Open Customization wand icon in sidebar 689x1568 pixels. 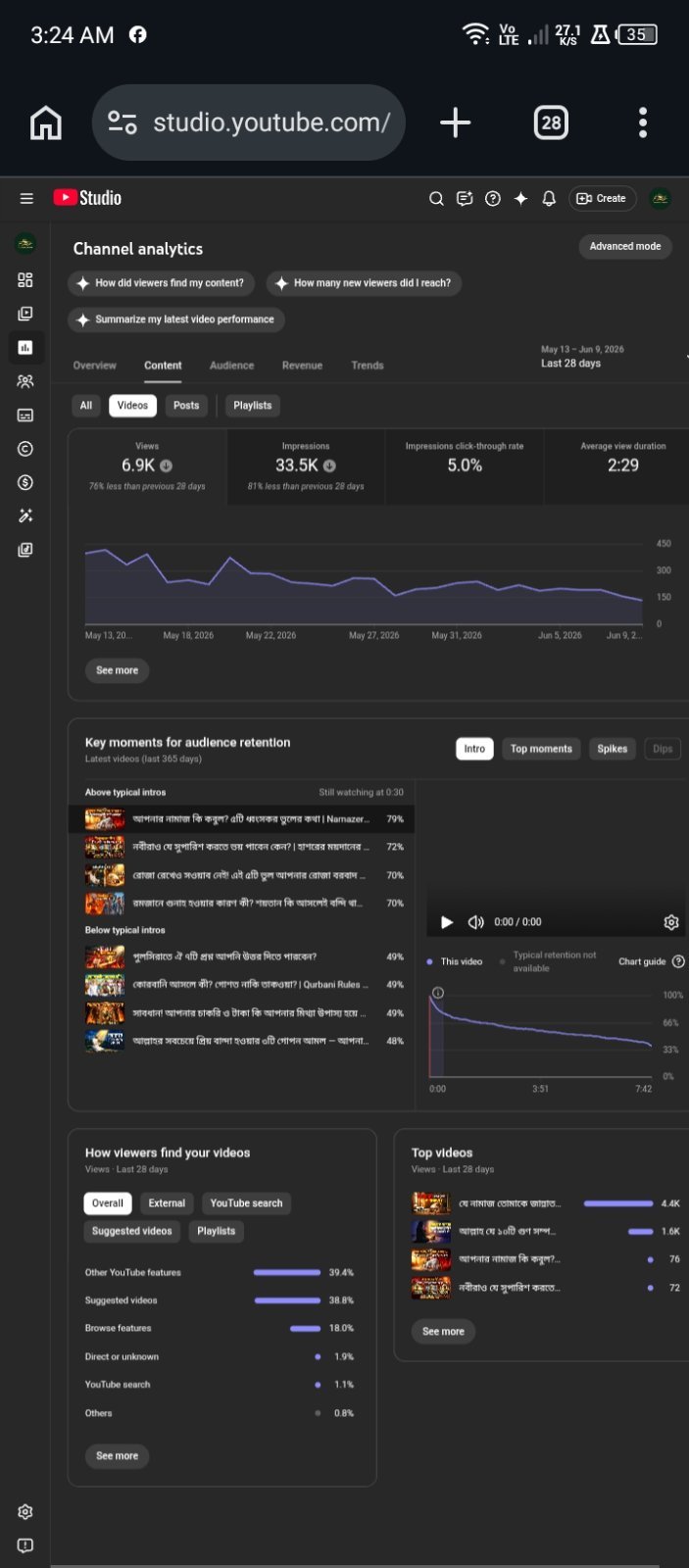click(x=25, y=515)
